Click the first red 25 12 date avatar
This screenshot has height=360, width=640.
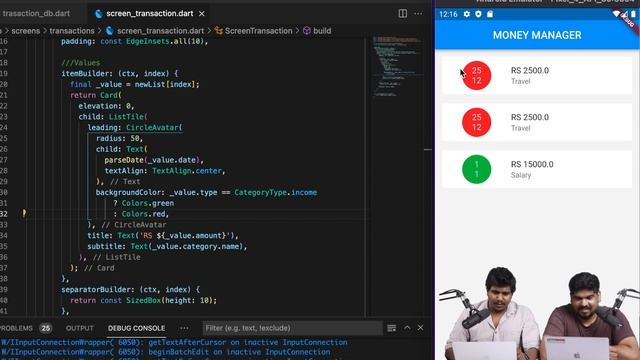coord(476,76)
